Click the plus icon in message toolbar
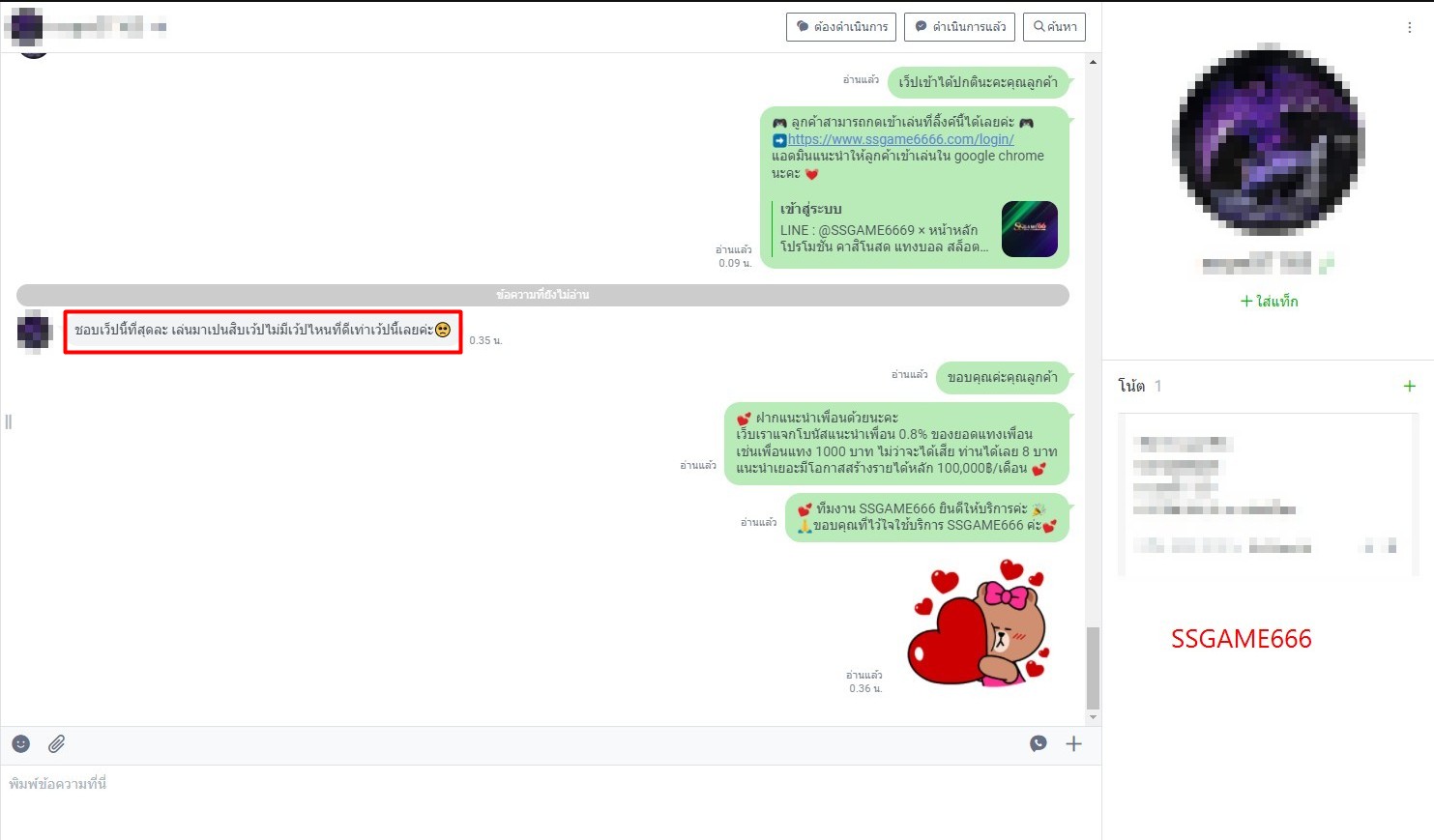Viewport: 1434px width, 840px height. coord(1073,743)
